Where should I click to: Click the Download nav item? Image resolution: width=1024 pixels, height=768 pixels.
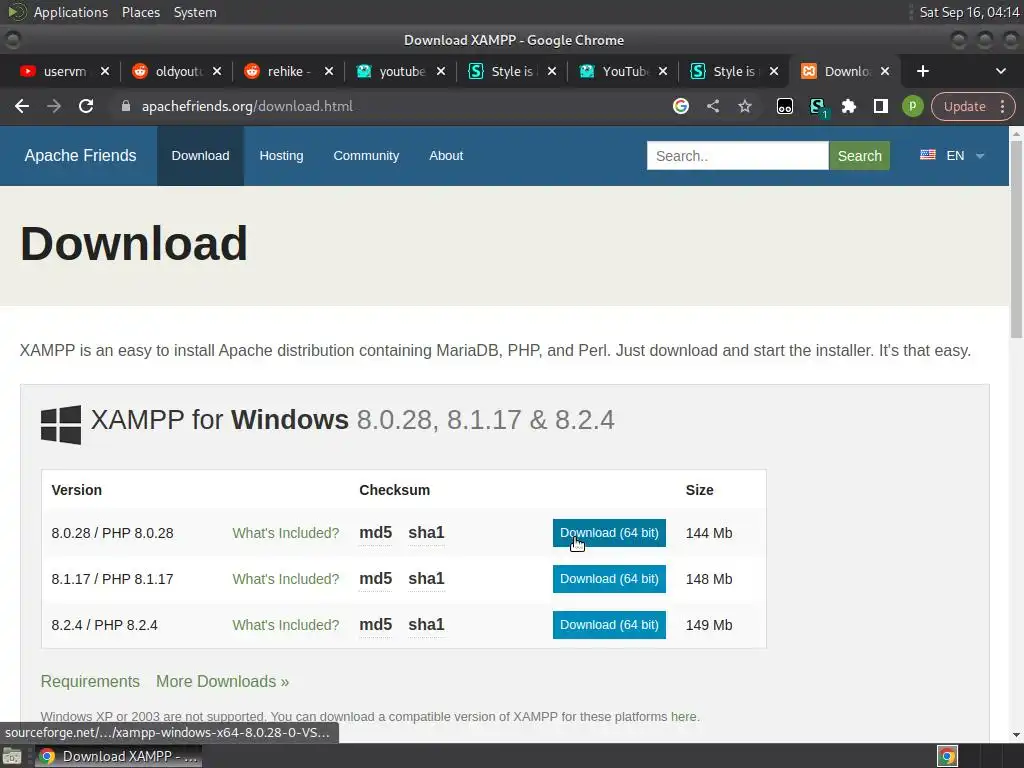(x=200, y=155)
